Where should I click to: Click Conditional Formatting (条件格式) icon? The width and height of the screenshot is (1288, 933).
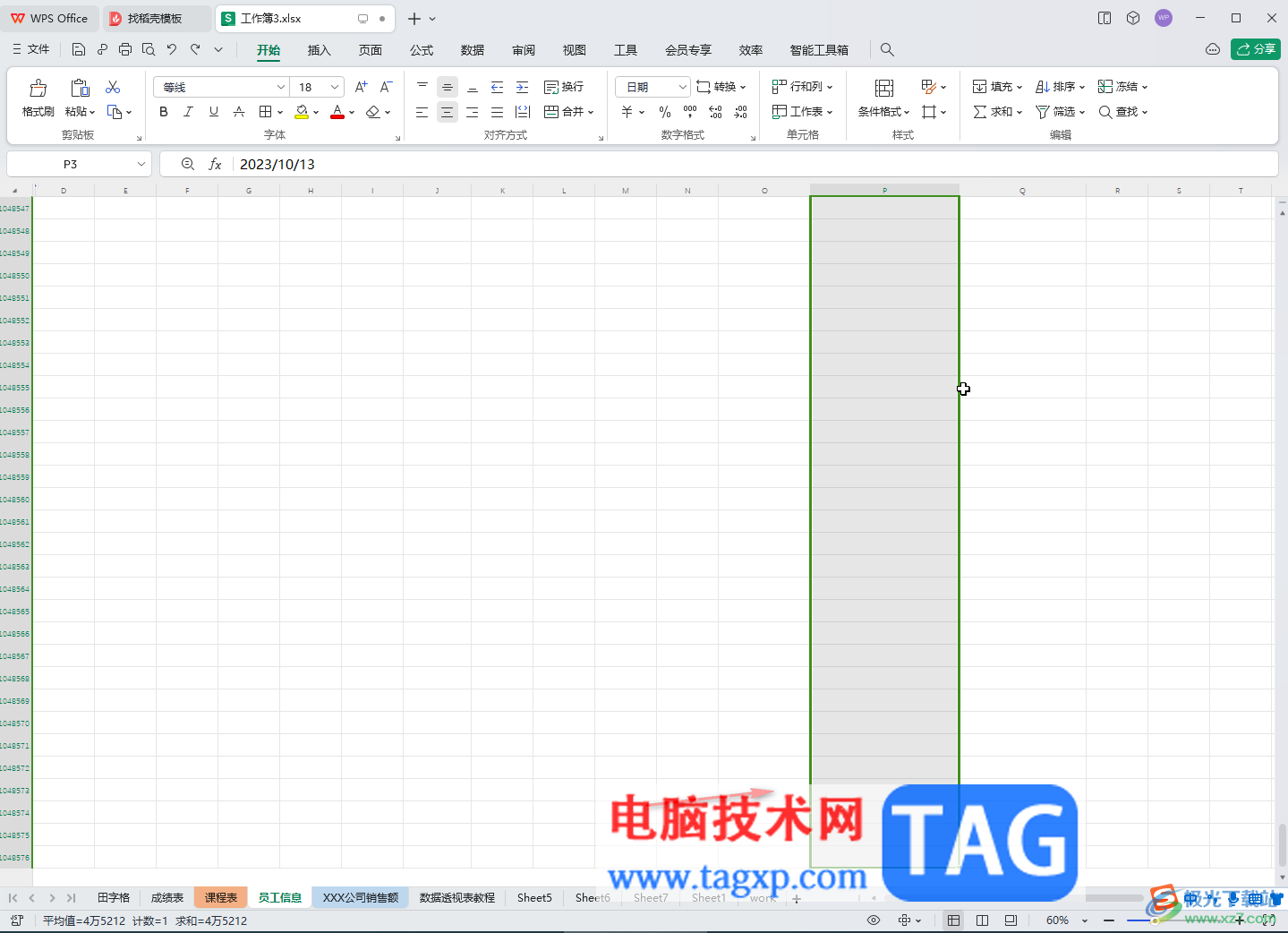[x=884, y=88]
